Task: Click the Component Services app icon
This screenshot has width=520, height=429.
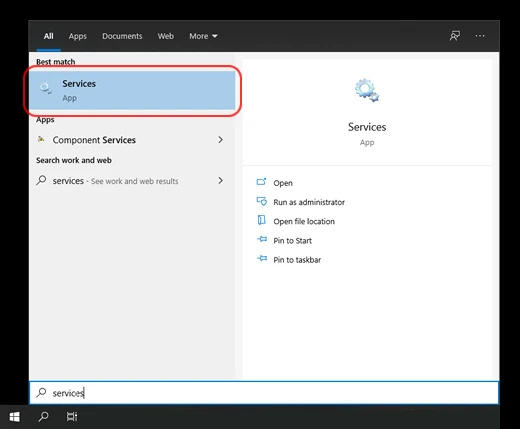Action: 41,139
